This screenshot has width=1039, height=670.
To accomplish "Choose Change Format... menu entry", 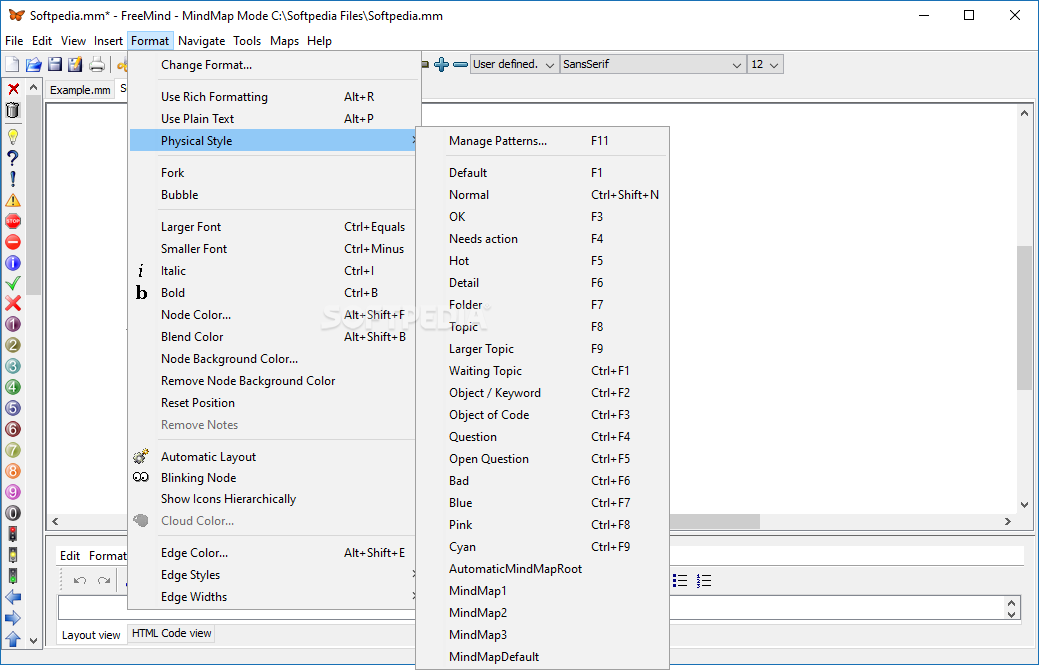I will pyautogui.click(x=273, y=65).
